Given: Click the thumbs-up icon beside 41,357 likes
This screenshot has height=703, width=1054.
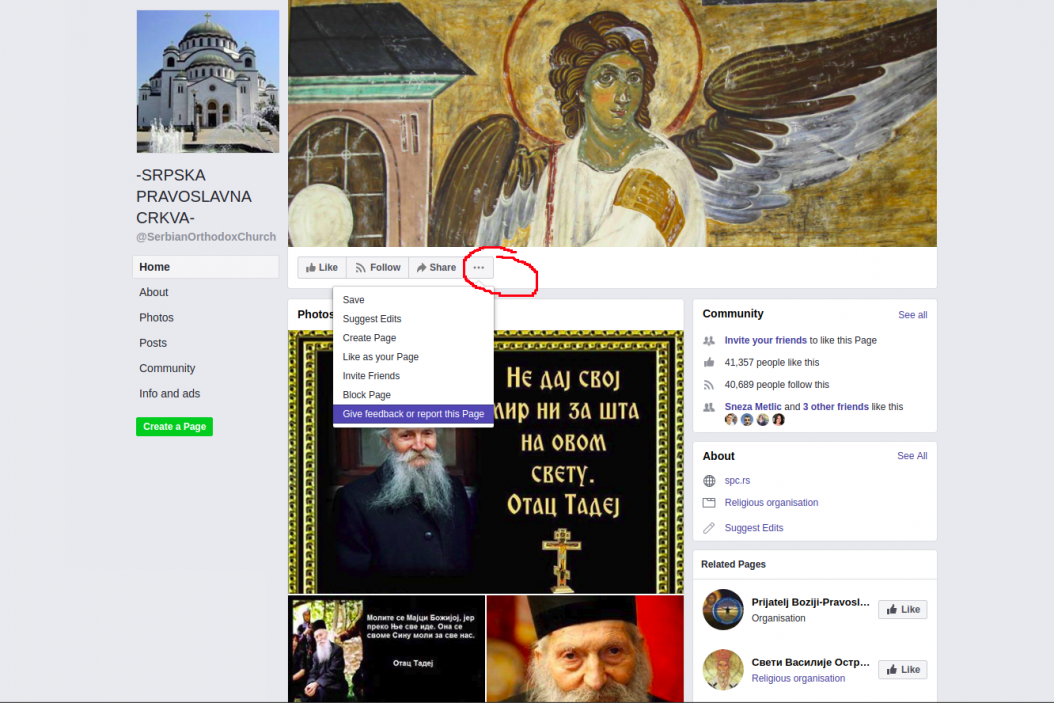Looking at the screenshot, I should (x=708, y=362).
